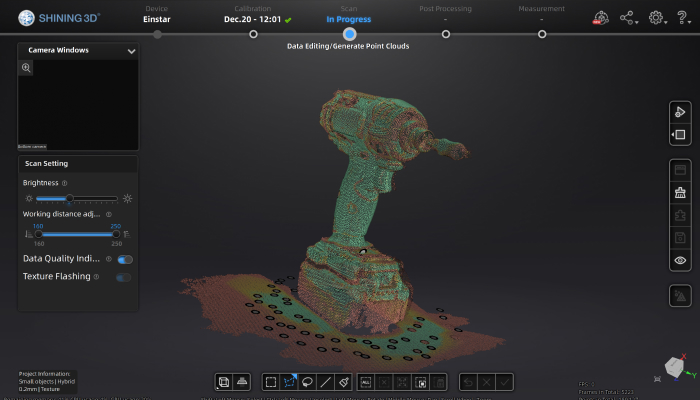The width and height of the screenshot is (700, 400).
Task: Switch to the Post Processing step
Action: (x=445, y=33)
